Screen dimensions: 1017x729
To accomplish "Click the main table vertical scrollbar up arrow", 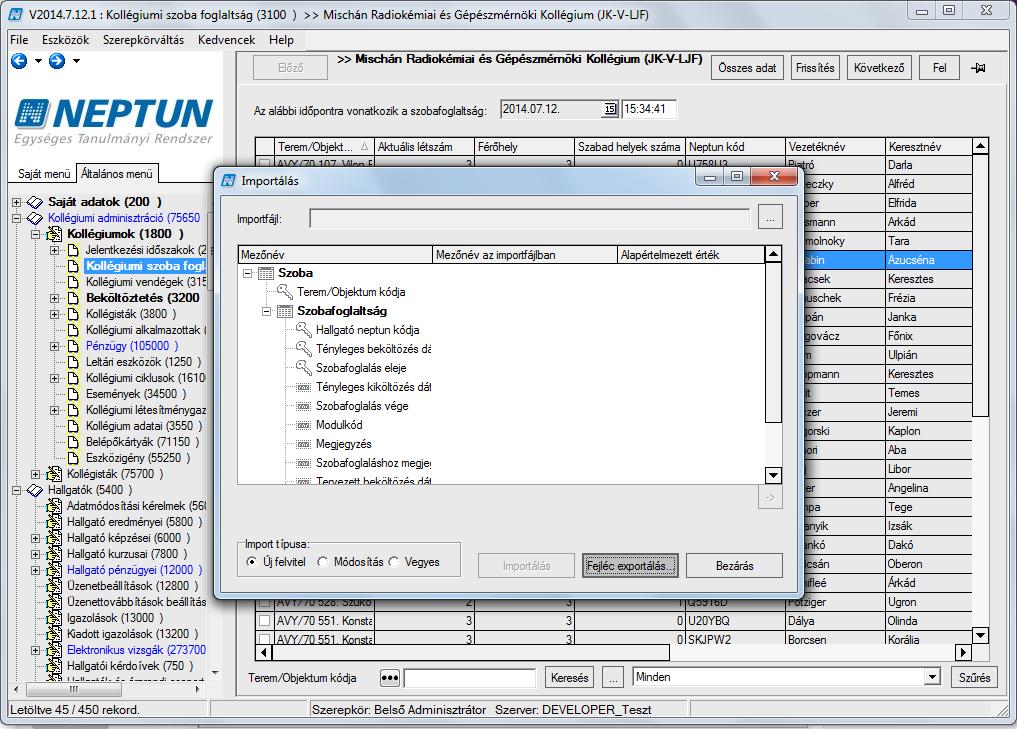I will click(x=981, y=146).
